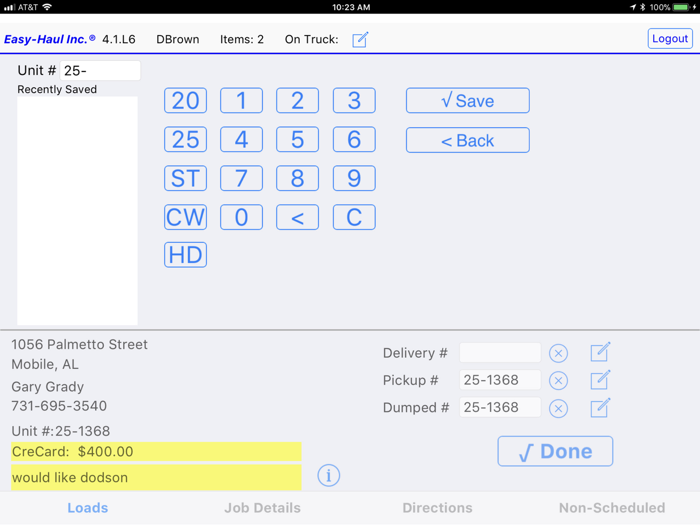Tap the 'would like dodson' note
Viewport: 700px width, 525px height.
click(x=156, y=477)
